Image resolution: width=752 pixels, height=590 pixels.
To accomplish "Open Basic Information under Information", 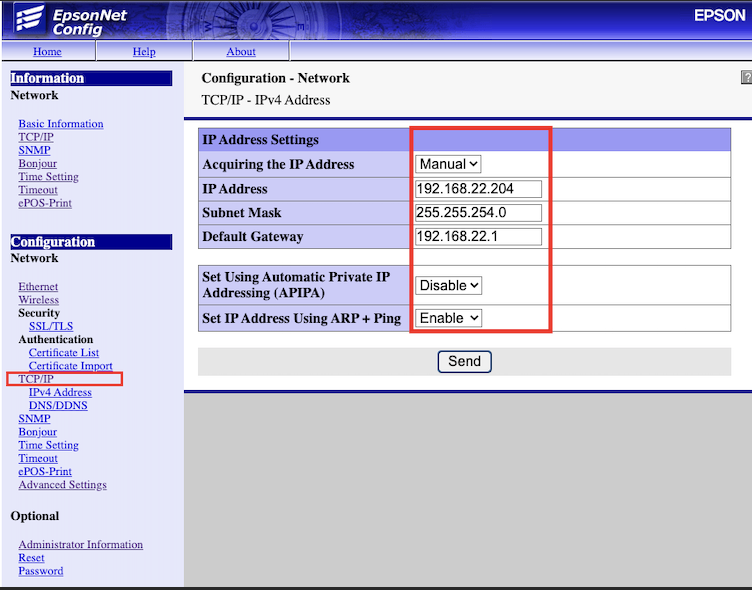I will click(x=61, y=124).
